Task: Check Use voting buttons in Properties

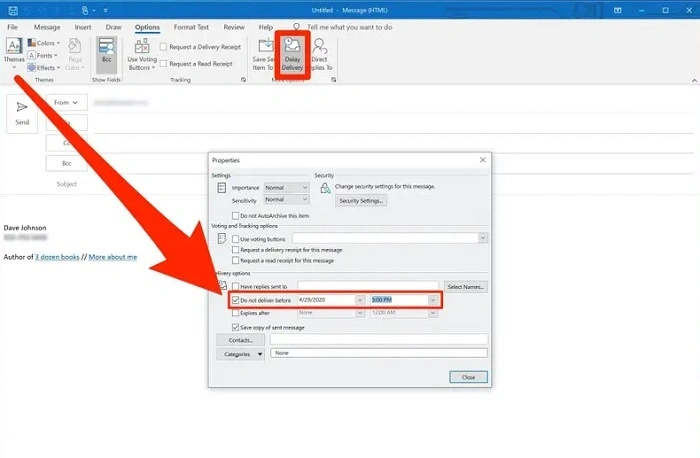Action: [x=235, y=239]
